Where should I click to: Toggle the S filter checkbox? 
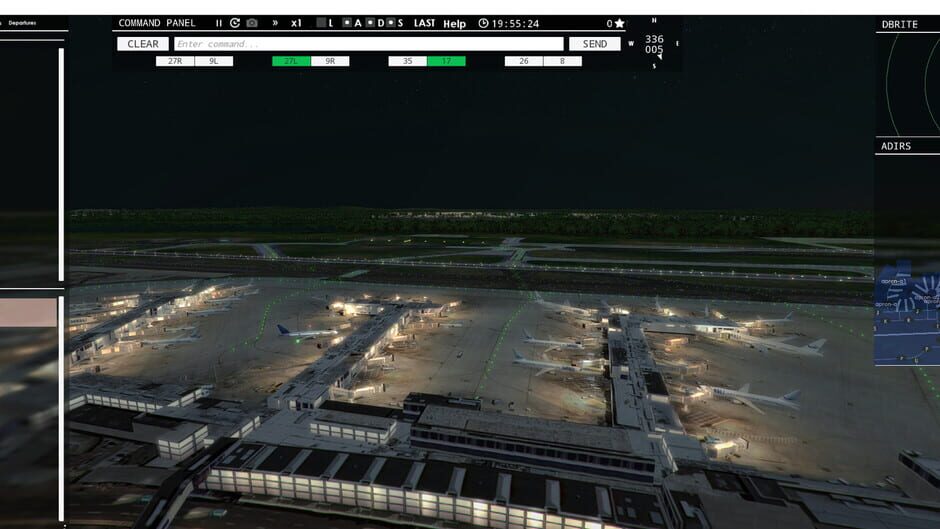point(390,23)
